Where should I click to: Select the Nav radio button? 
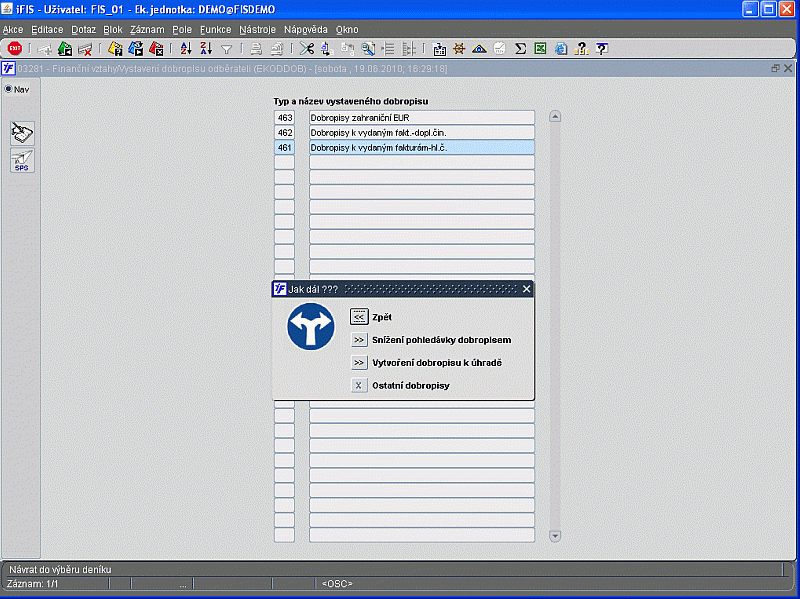pos(9,89)
